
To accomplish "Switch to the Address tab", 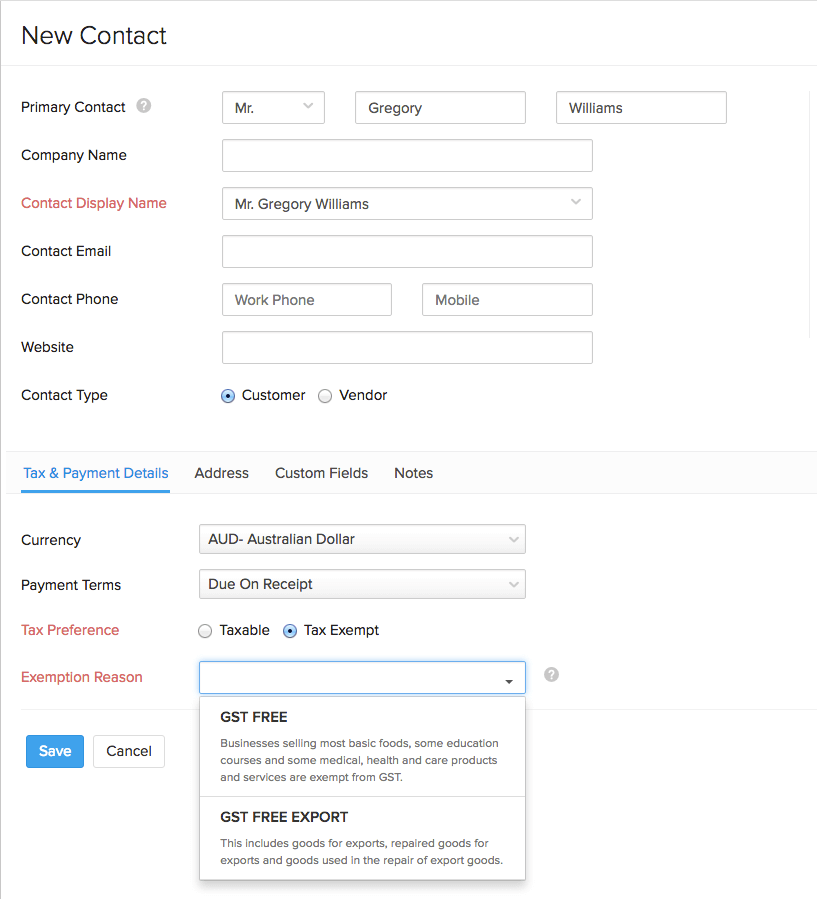I will click(221, 473).
